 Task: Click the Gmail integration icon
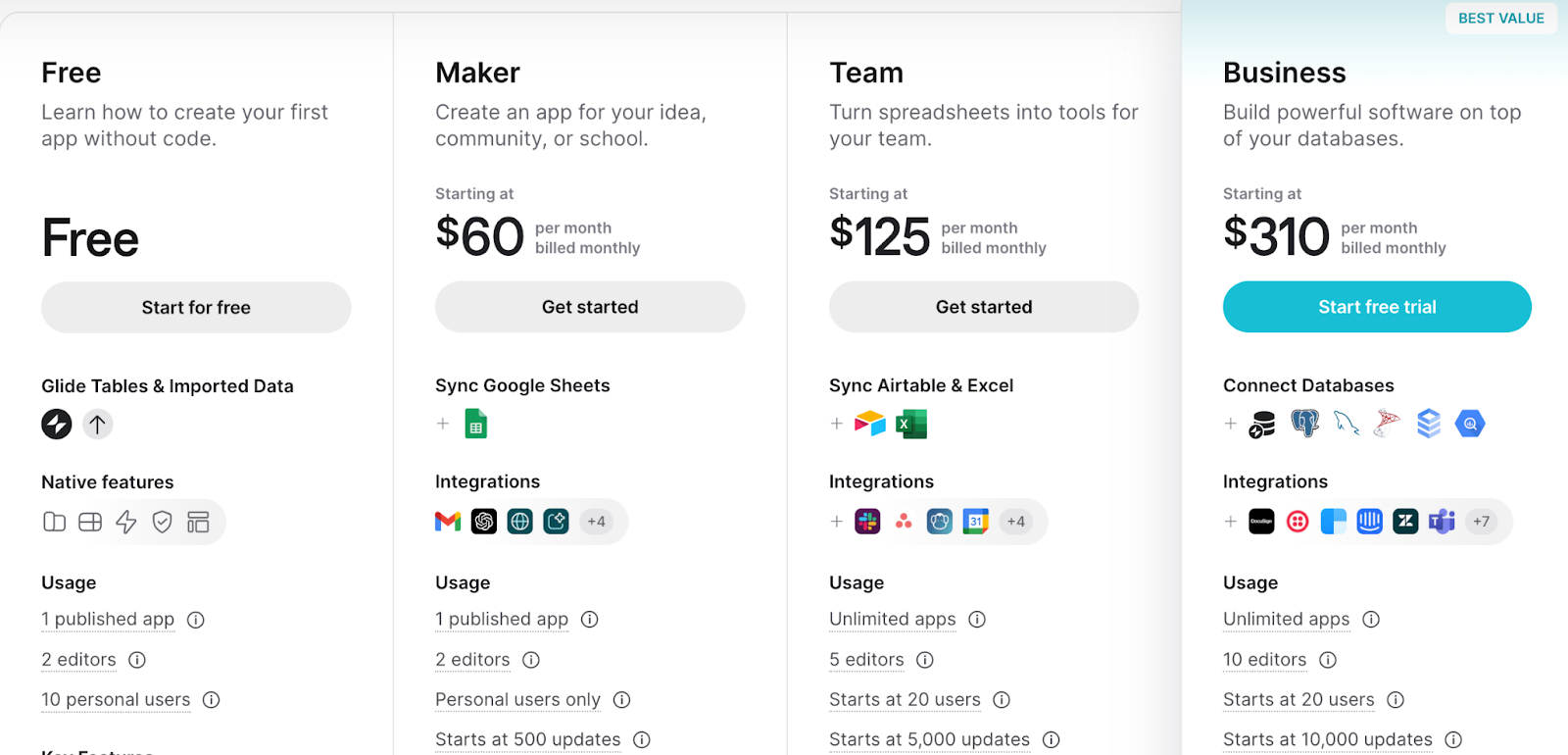(447, 521)
